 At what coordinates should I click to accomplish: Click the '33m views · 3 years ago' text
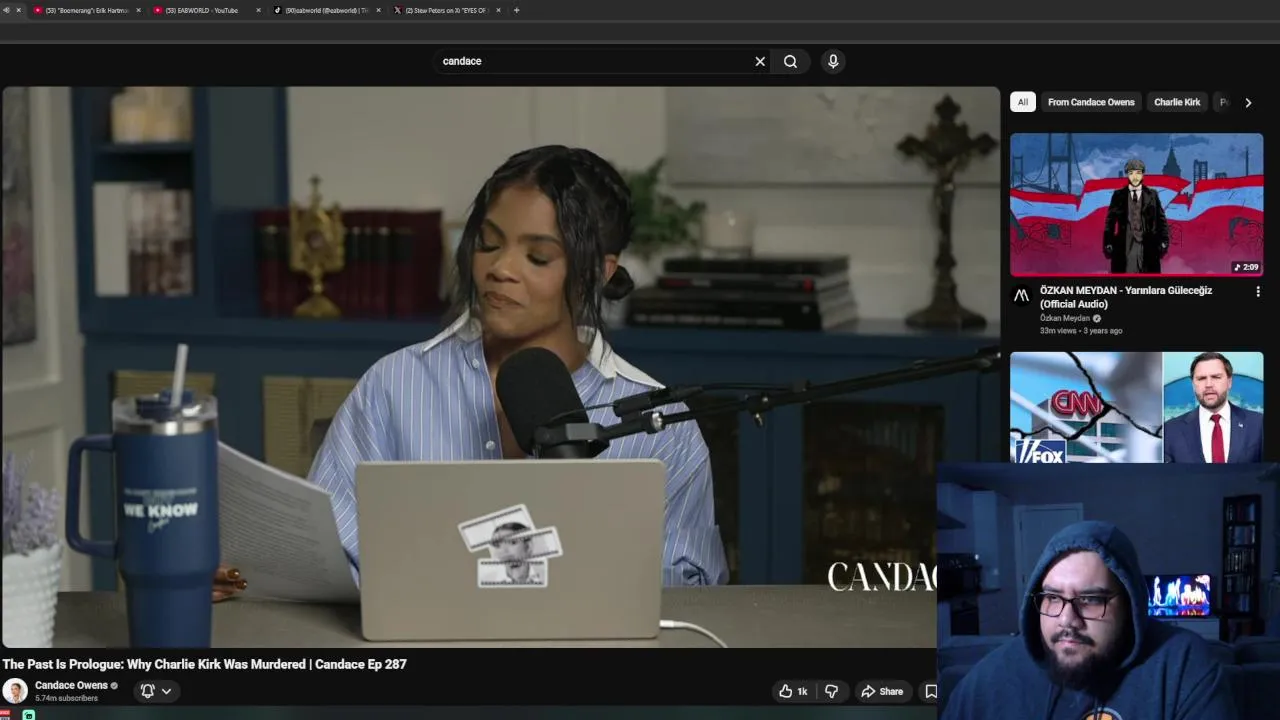click(x=1081, y=330)
